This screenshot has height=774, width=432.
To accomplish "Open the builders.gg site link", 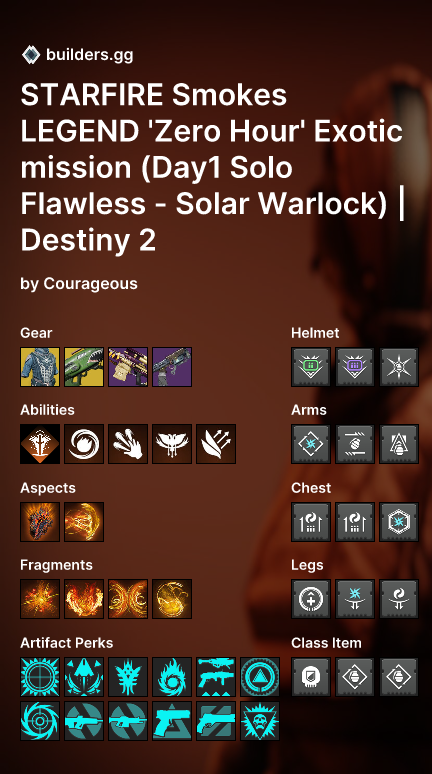I will [89, 54].
